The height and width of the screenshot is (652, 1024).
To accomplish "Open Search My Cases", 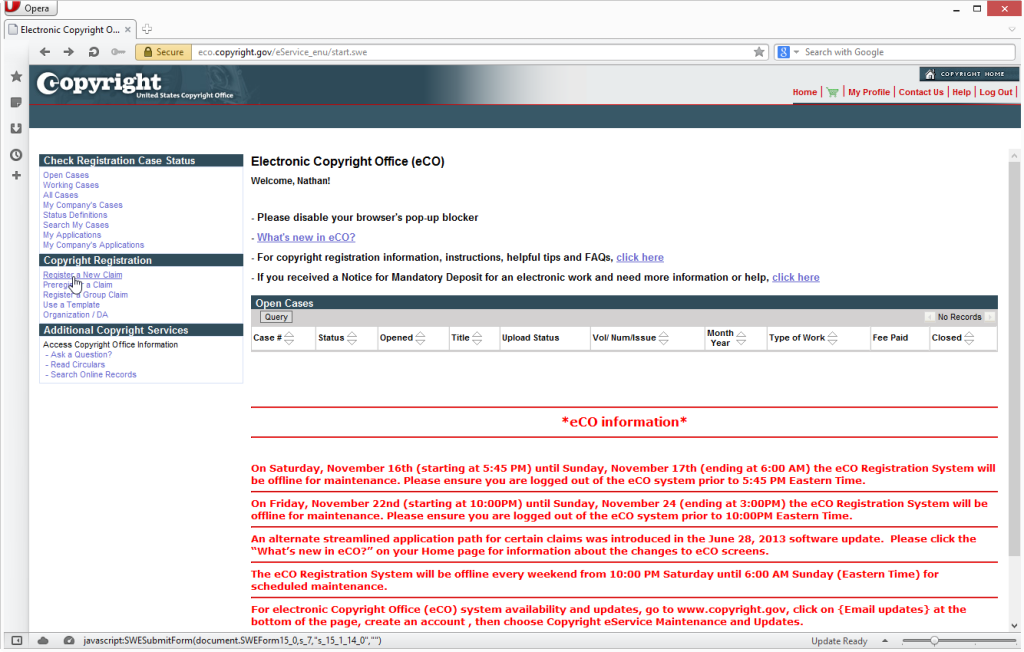I will [76, 225].
